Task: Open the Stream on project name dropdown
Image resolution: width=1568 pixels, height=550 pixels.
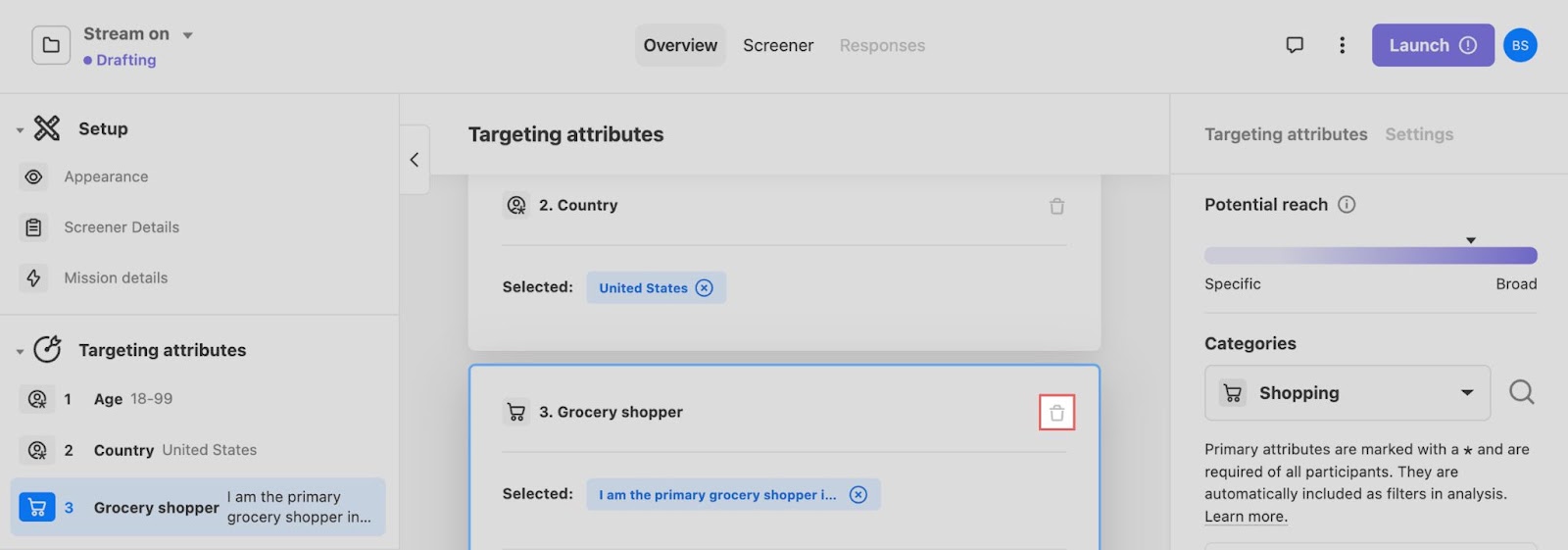Action: click(x=187, y=34)
